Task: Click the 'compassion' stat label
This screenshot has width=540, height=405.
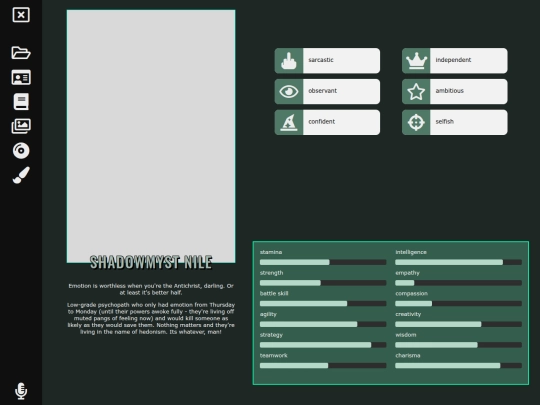Action: point(412,294)
